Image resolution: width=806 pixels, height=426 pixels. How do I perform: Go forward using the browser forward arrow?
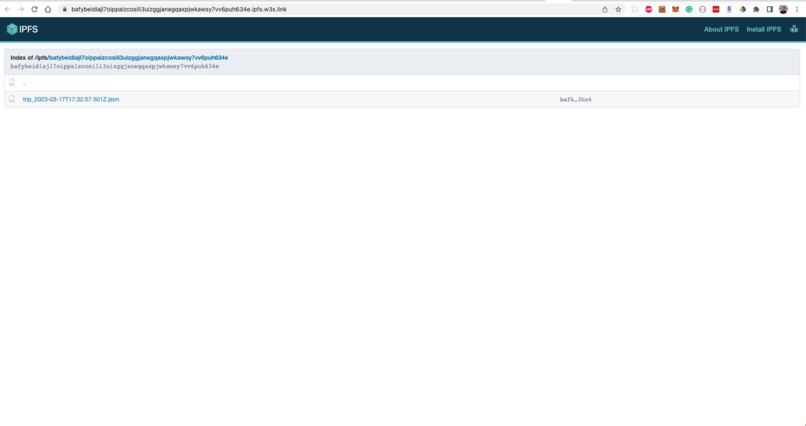tap(21, 9)
